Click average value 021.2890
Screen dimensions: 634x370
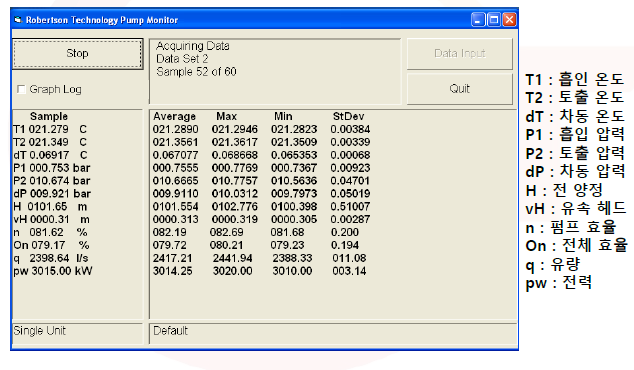tap(175, 129)
